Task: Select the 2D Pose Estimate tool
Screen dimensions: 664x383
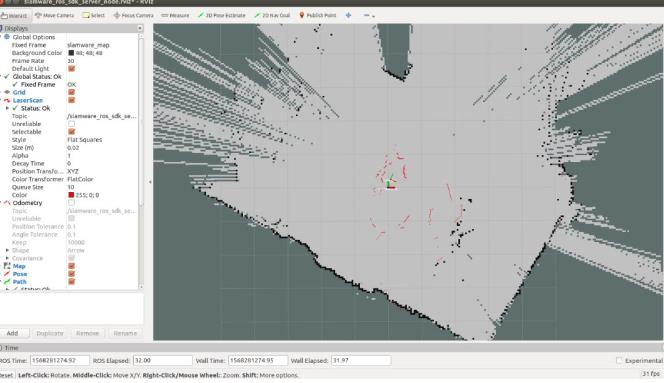Action: 221,15
